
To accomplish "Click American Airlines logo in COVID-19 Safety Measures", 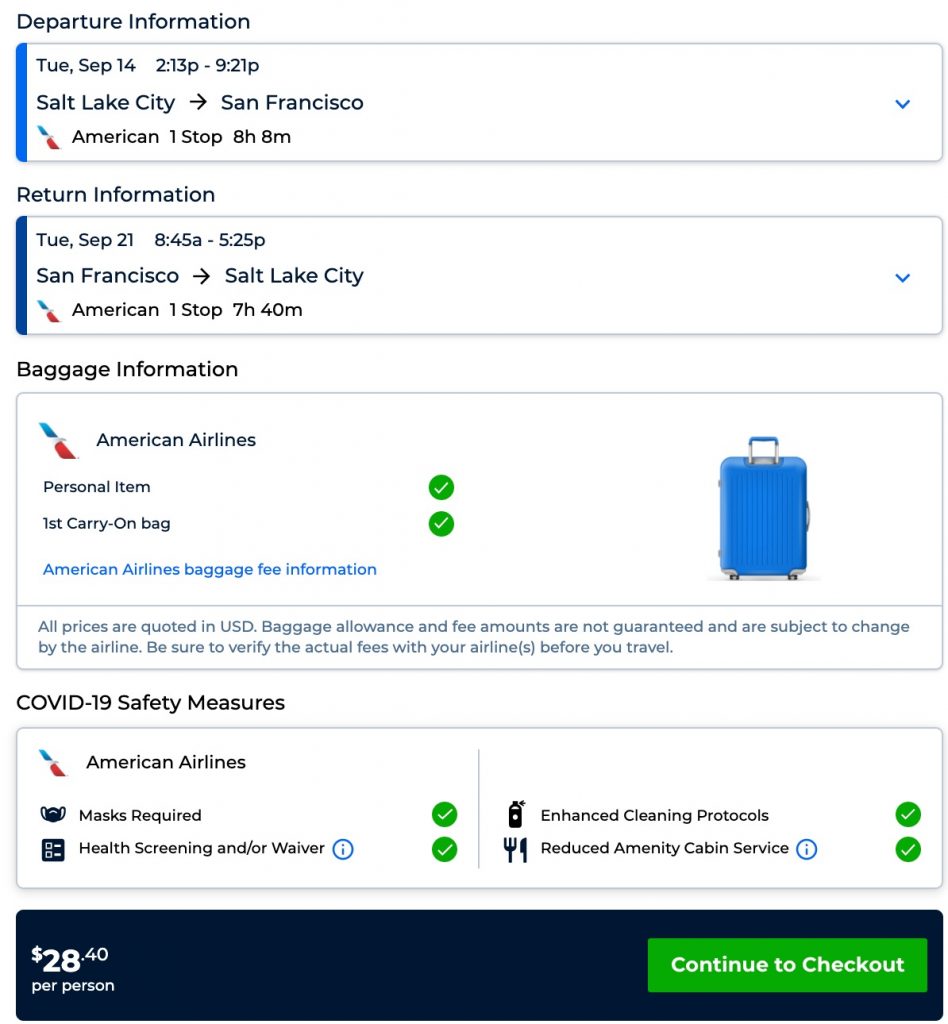I will (52, 762).
